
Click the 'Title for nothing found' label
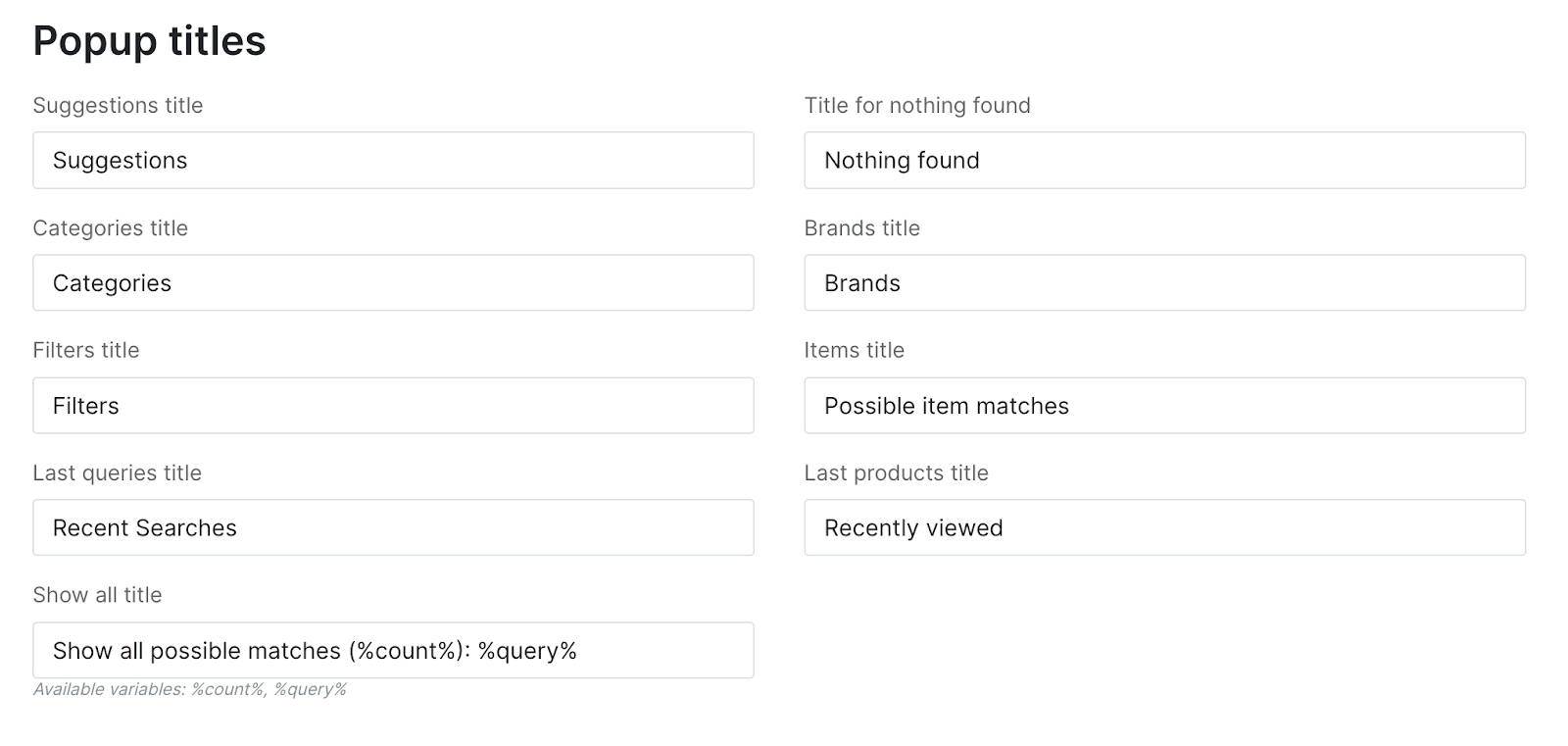917,106
